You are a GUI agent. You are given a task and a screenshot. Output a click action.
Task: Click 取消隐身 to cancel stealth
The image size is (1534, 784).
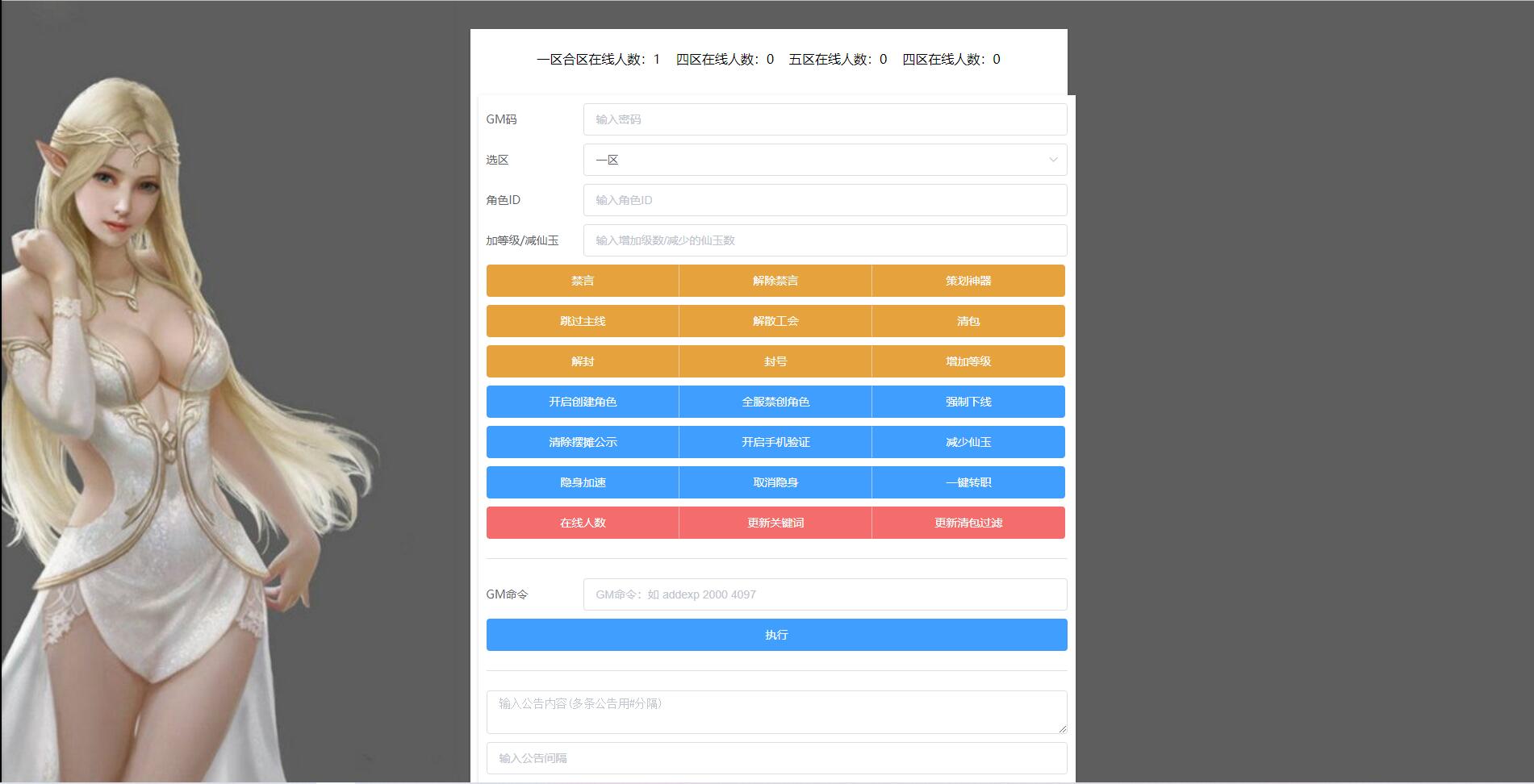click(x=775, y=482)
